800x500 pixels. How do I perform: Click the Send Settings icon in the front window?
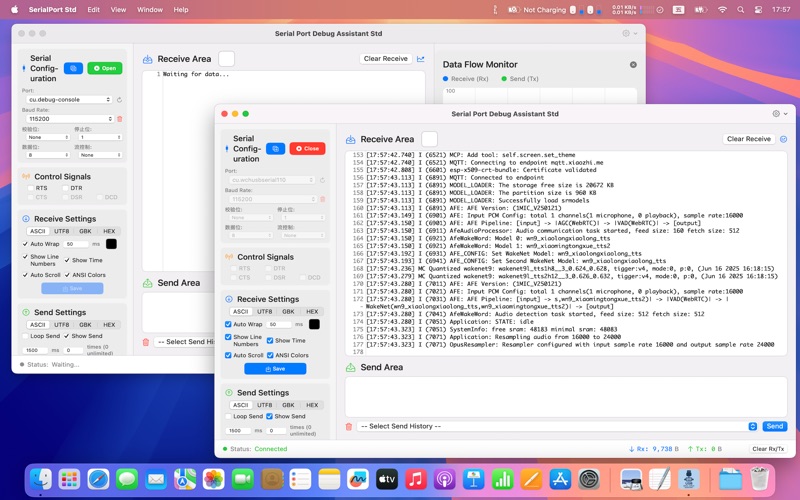(x=229, y=393)
